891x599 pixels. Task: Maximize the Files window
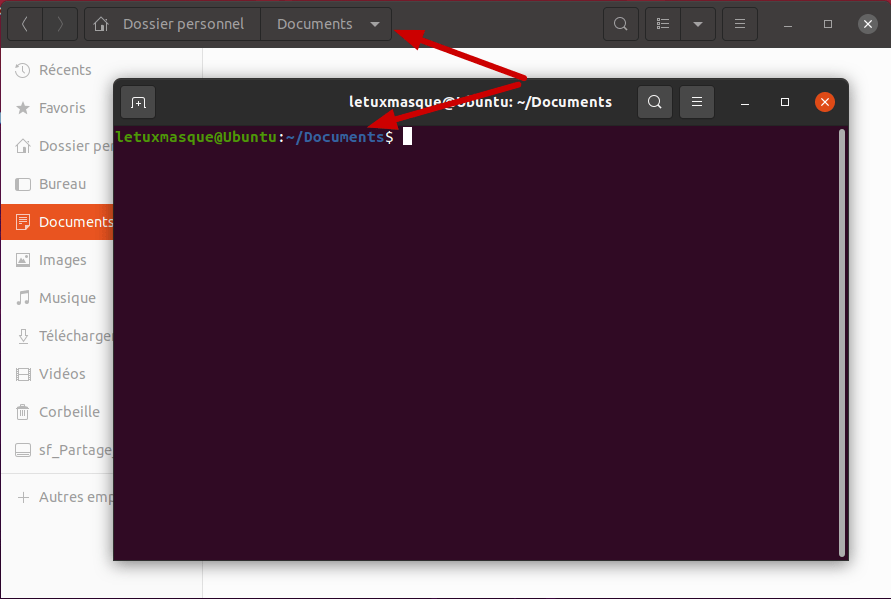[827, 24]
